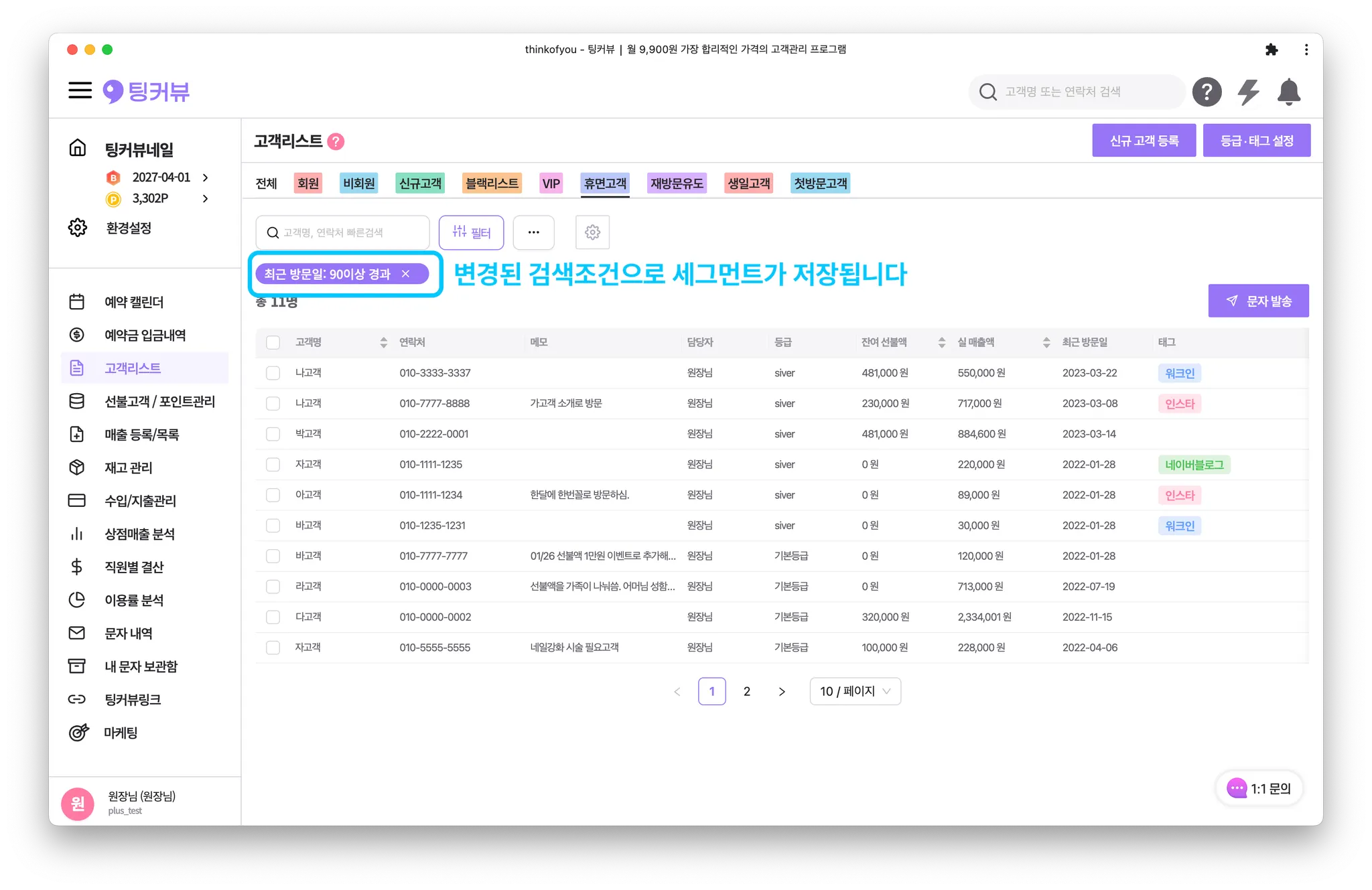This screenshot has height=890, width=1372.
Task: Check the row for 라고객
Action: tap(273, 587)
